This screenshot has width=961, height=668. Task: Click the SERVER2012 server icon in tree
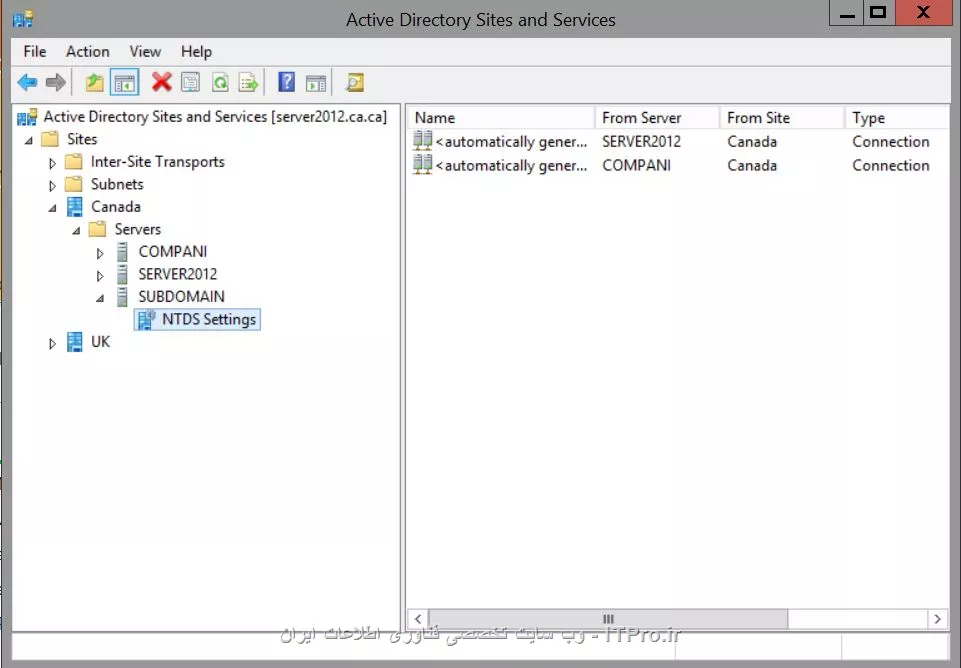coord(123,274)
